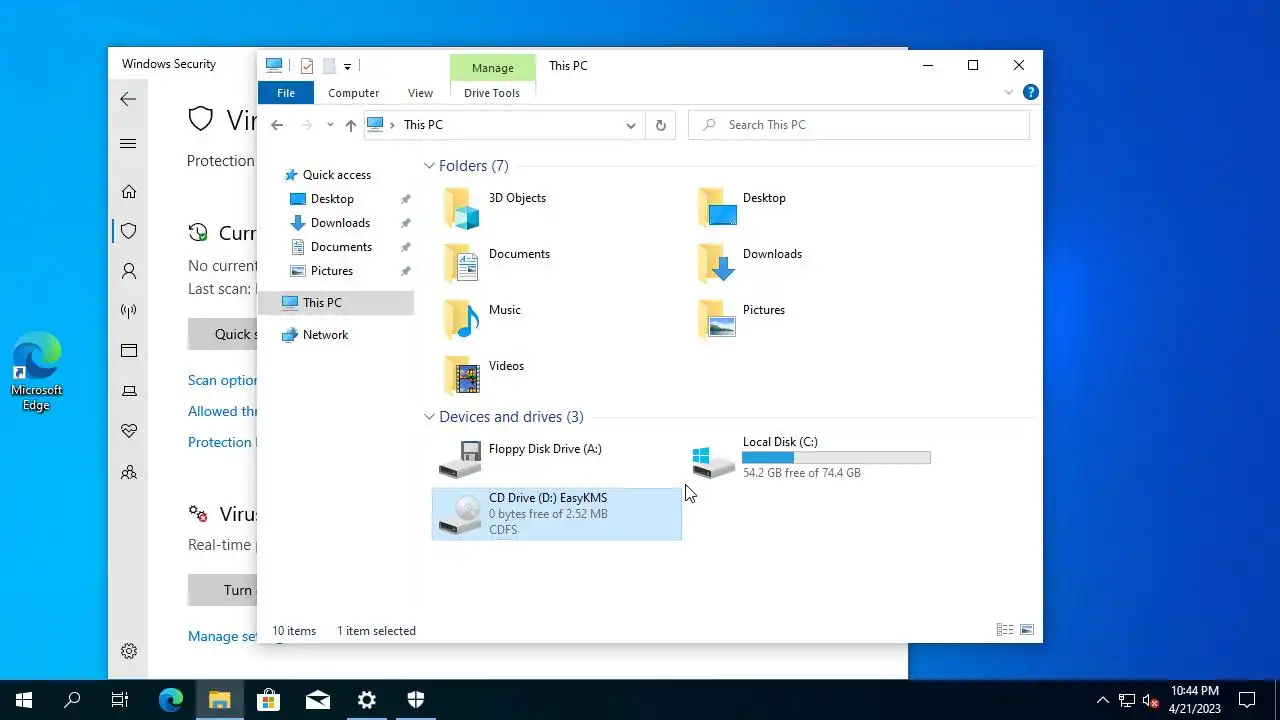Open Microsoft Store from taskbar
Screen dimensions: 1280x720
[268, 700]
